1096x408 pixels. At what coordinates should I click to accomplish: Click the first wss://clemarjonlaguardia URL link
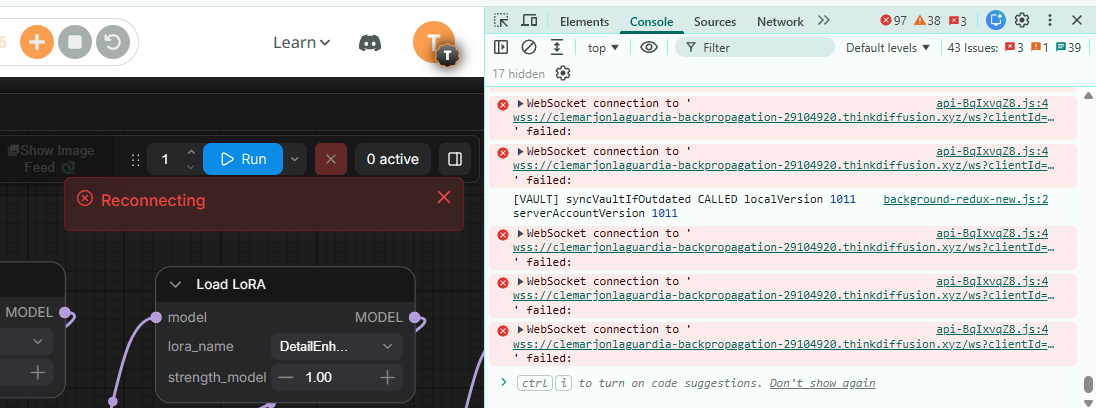[x=783, y=117]
